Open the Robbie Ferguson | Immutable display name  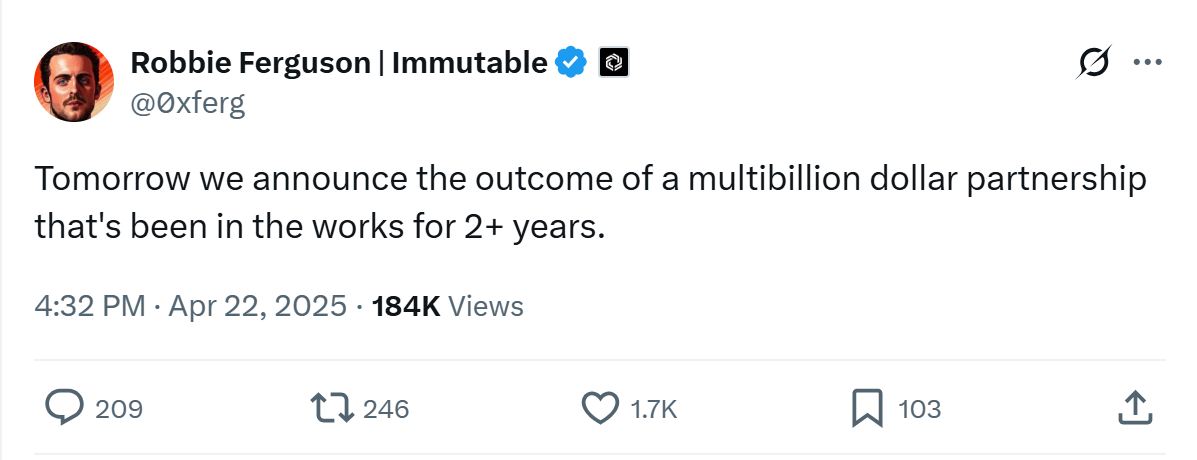tap(339, 63)
